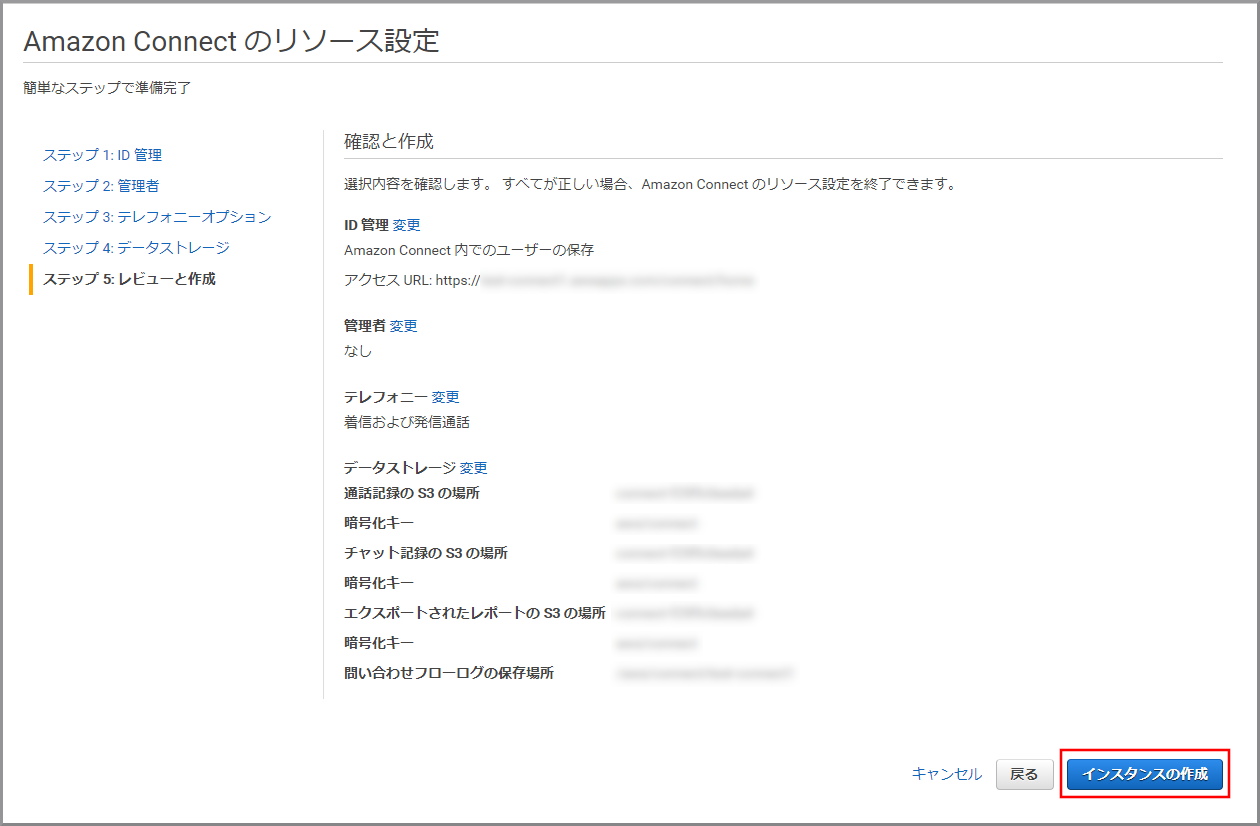Select ステップ 5: レビューと作成 step

click(x=129, y=279)
